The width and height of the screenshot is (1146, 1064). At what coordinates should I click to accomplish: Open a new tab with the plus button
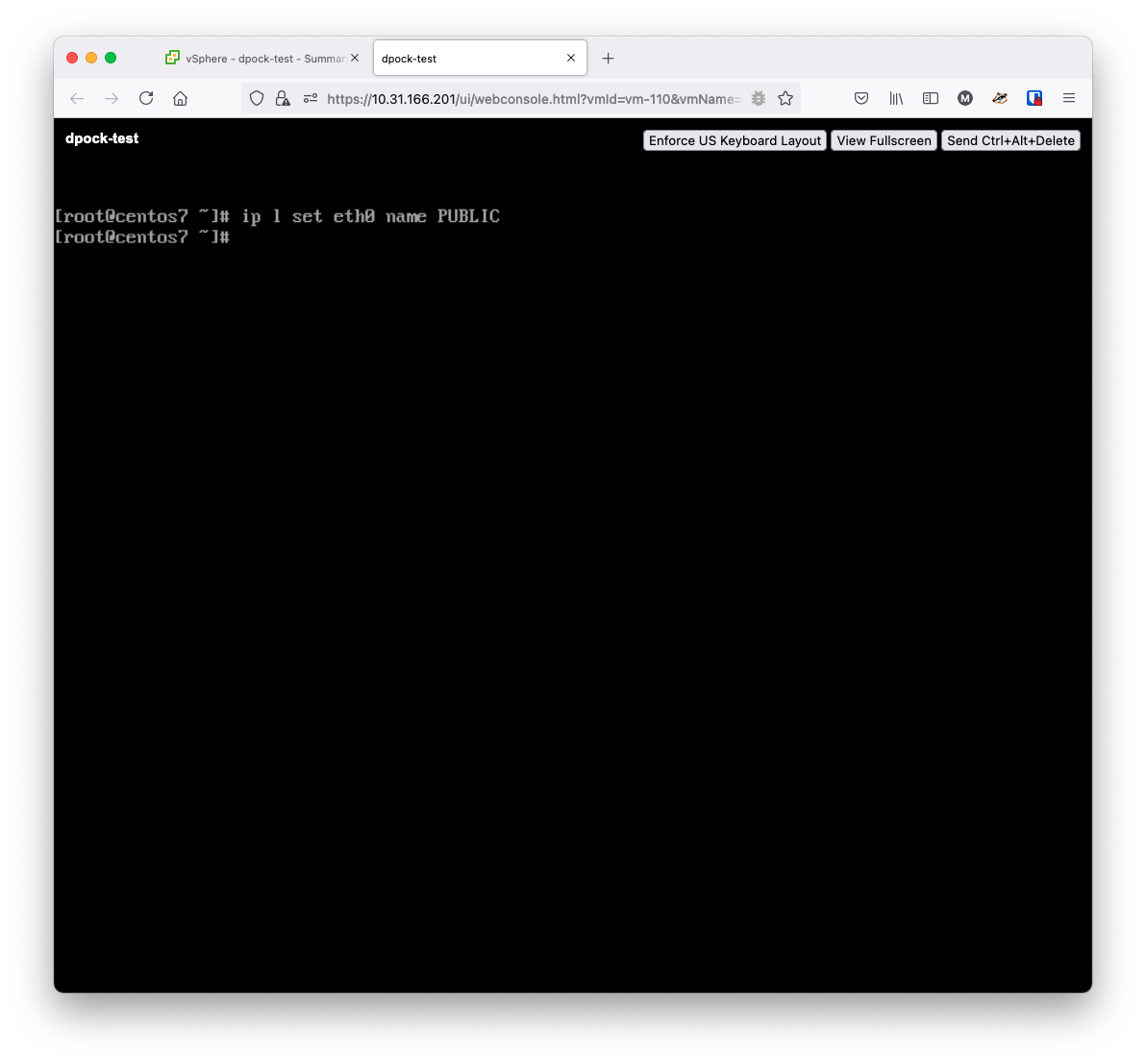pyautogui.click(x=608, y=58)
